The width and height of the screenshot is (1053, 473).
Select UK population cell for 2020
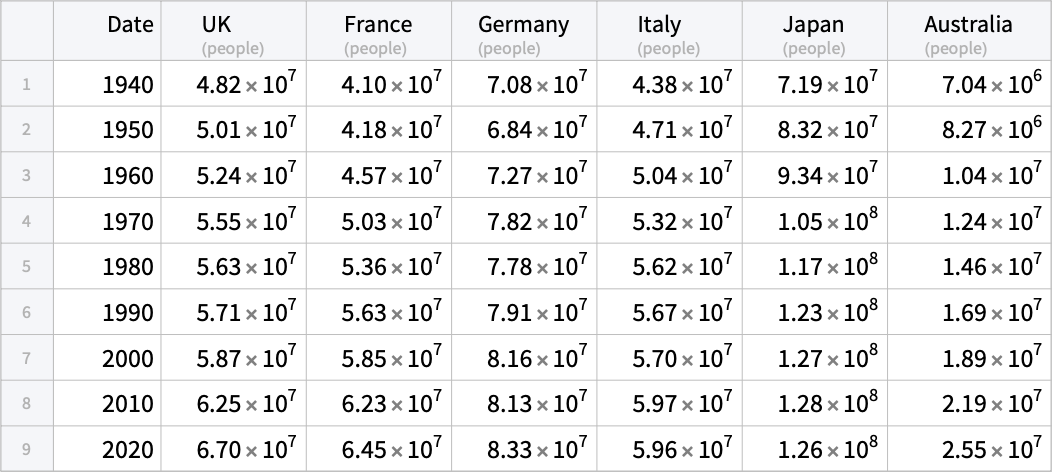click(x=234, y=449)
